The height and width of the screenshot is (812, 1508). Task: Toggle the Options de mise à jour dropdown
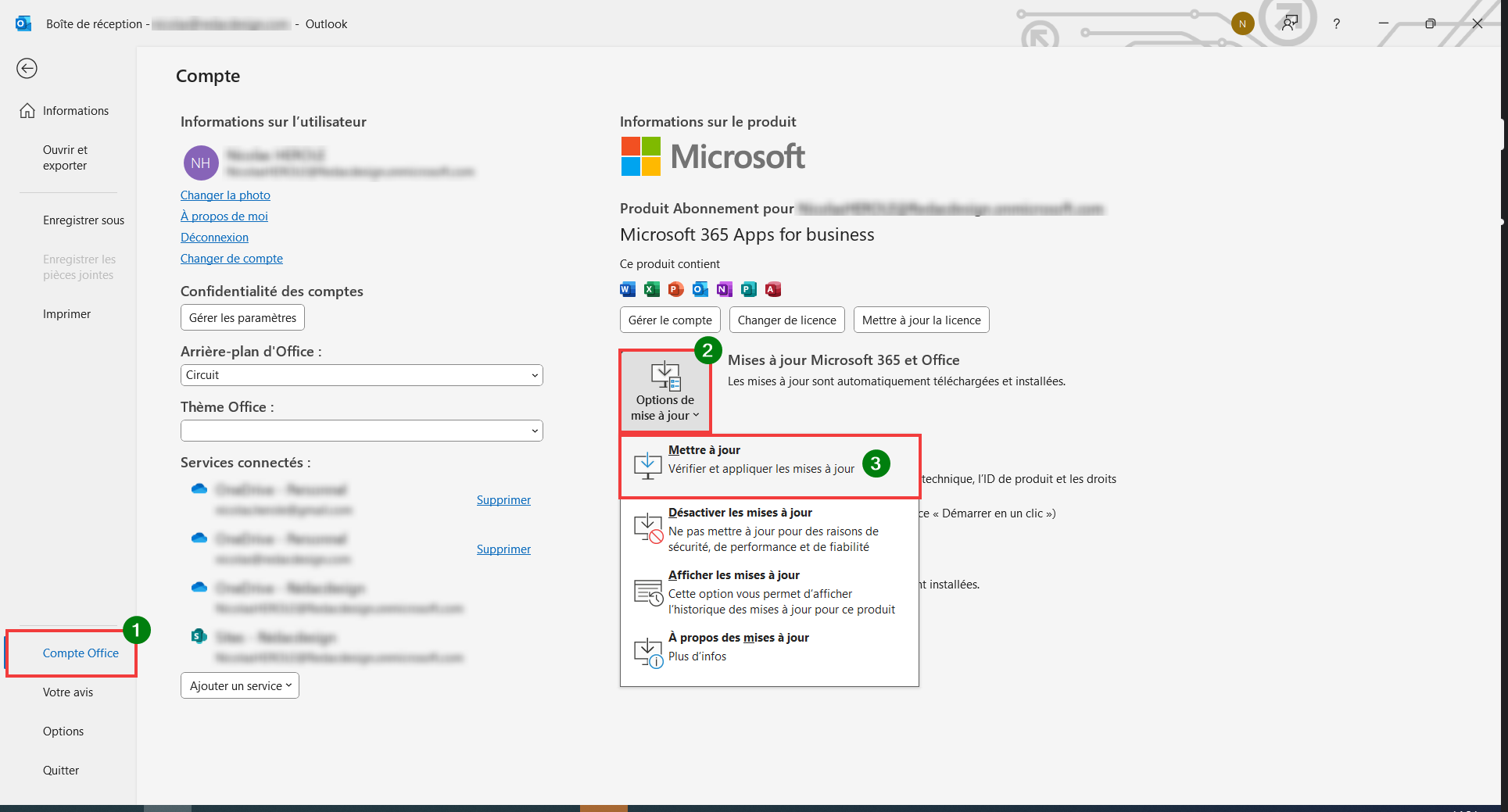(665, 392)
